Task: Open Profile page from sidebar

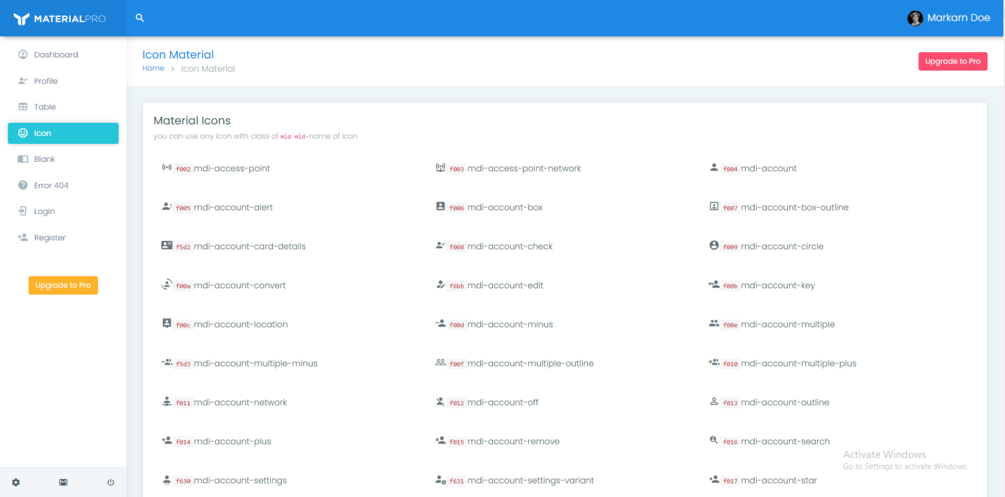Action: point(63,81)
